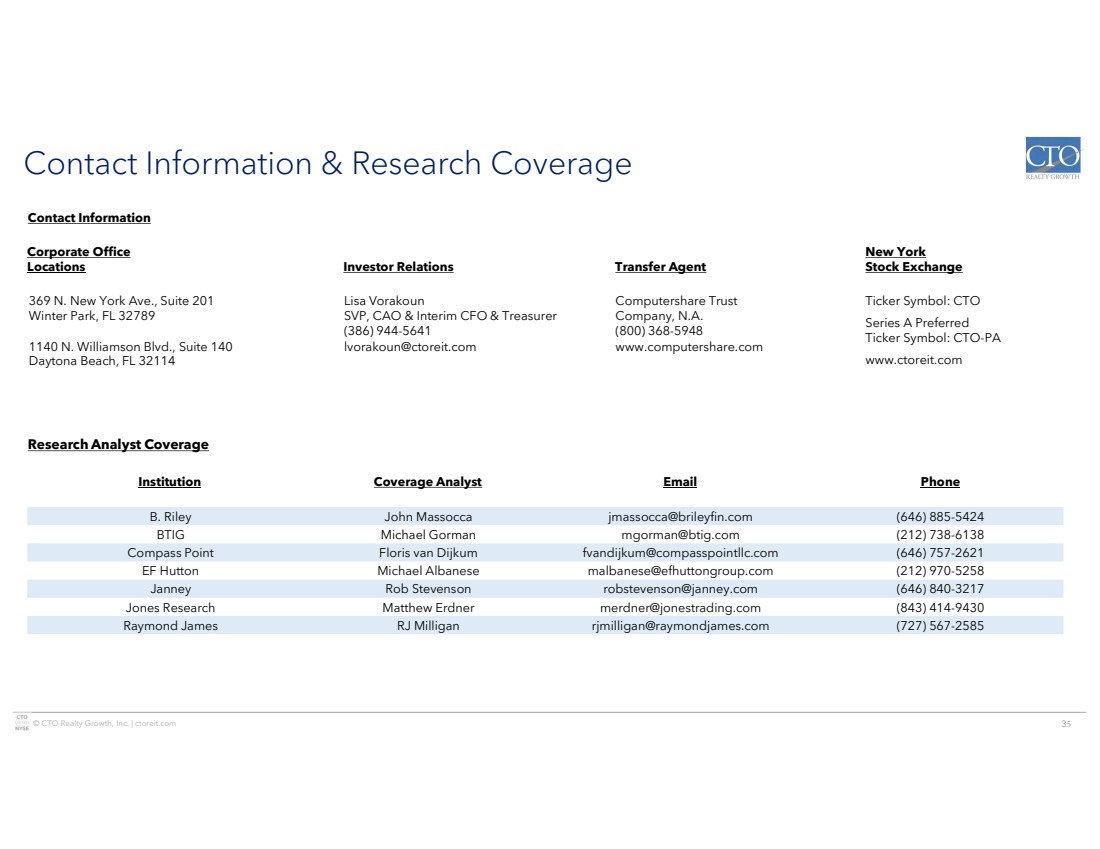Image resolution: width=1100 pixels, height=849 pixels.
Task: Select the Ticker Symbol: CTO text
Action: tap(923, 301)
